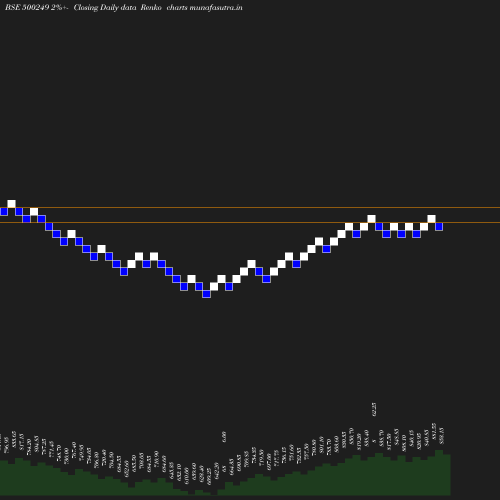The width and height of the screenshot is (500, 500).
Task: Select the highest white Renko brick
Action: tap(11, 204)
